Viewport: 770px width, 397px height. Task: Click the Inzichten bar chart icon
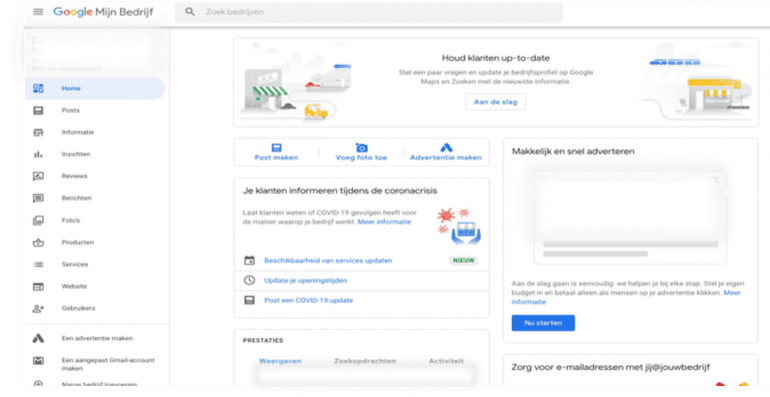[x=38, y=154]
